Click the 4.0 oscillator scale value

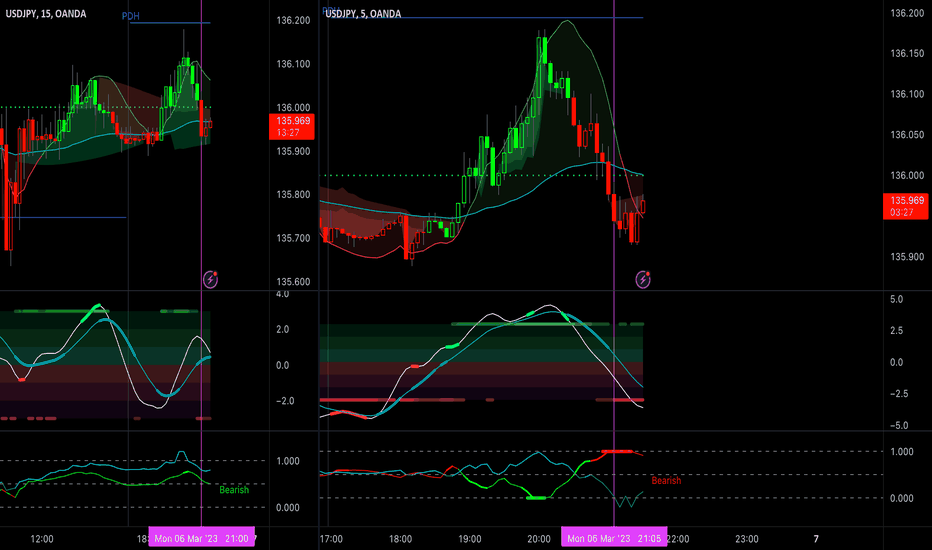tap(283, 294)
